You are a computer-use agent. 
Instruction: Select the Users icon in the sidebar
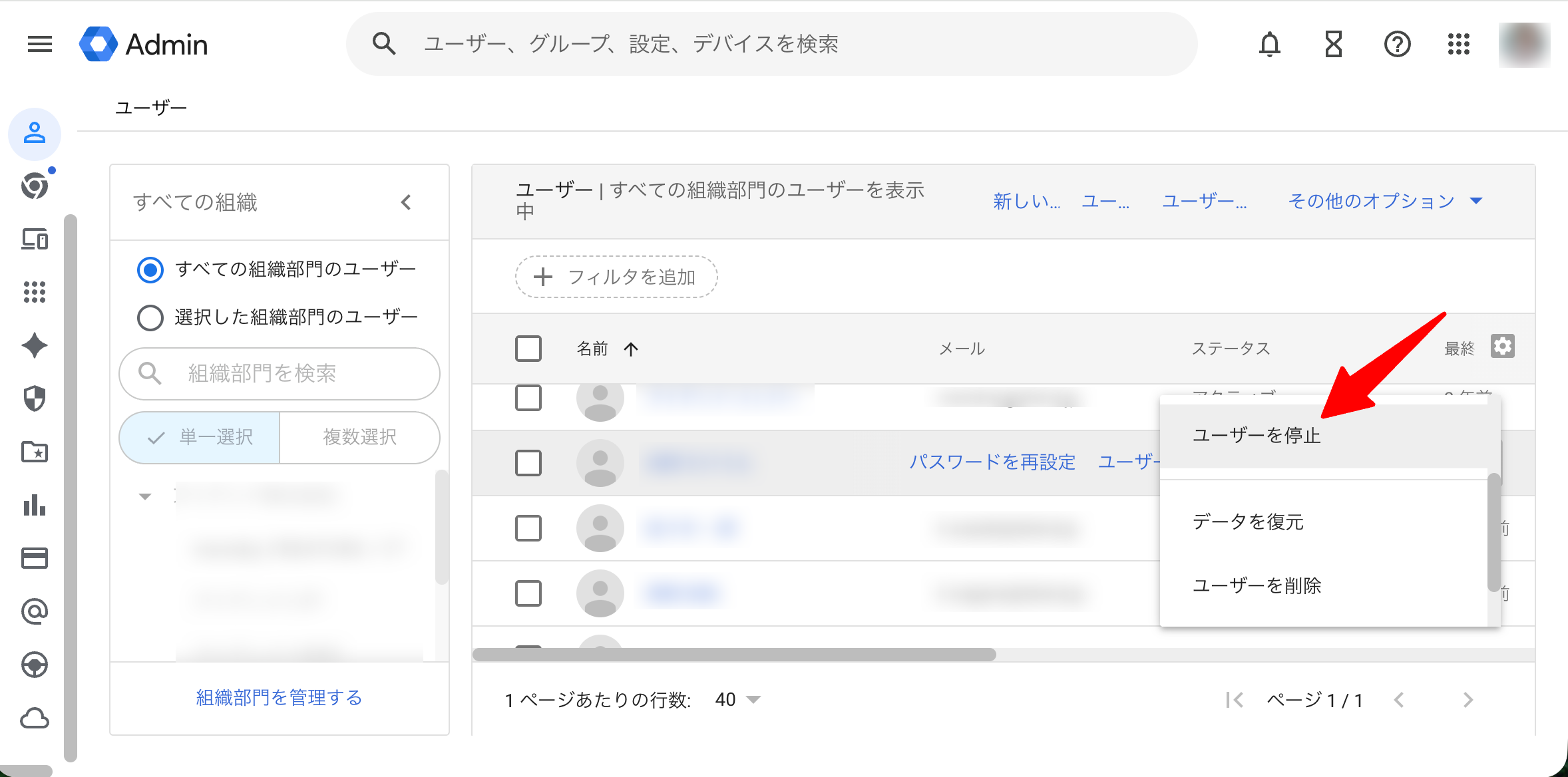(x=35, y=134)
